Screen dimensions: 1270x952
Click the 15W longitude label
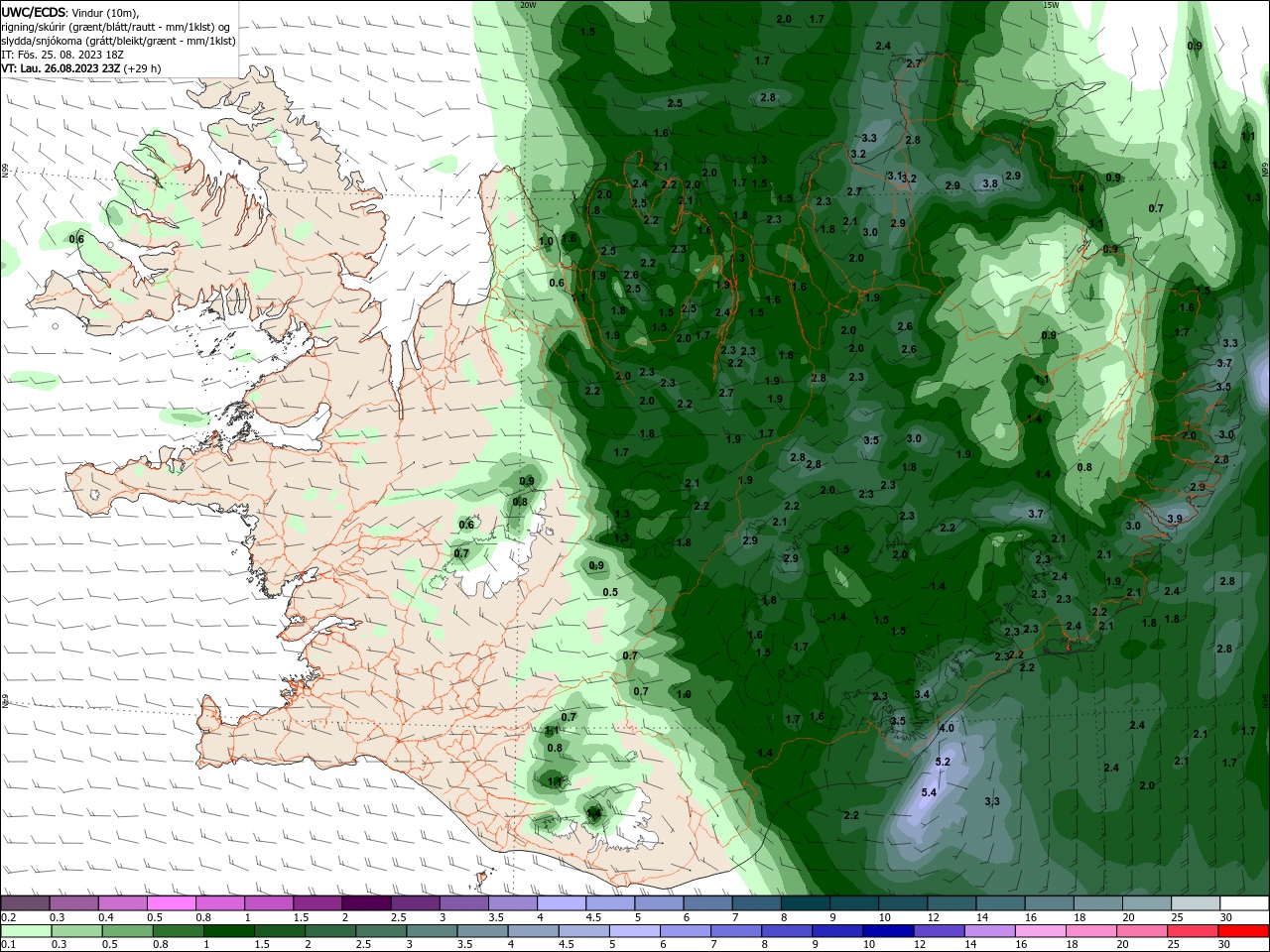pyautogui.click(x=1051, y=5)
